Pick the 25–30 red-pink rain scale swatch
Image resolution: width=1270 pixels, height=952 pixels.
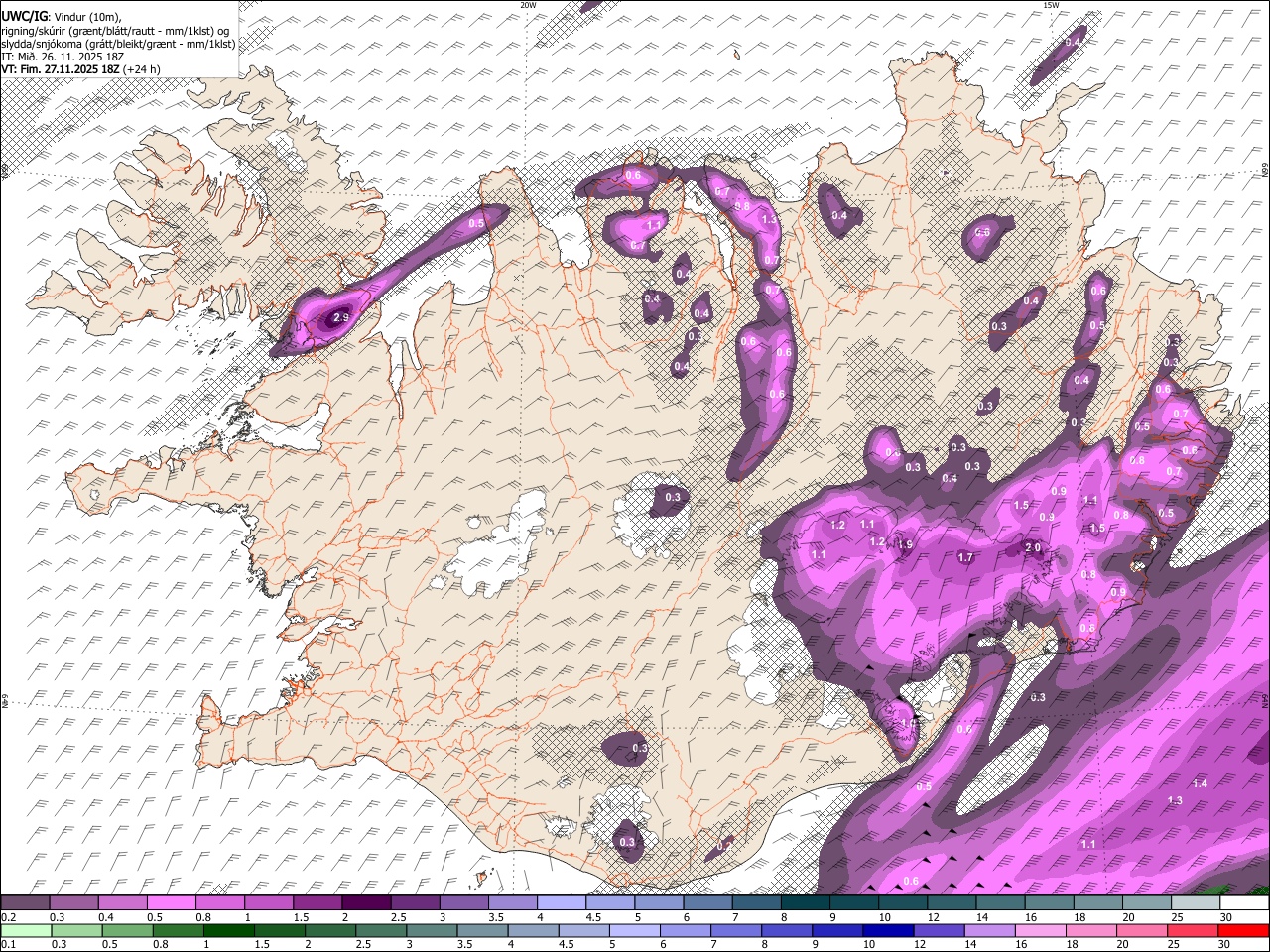pos(1195,931)
